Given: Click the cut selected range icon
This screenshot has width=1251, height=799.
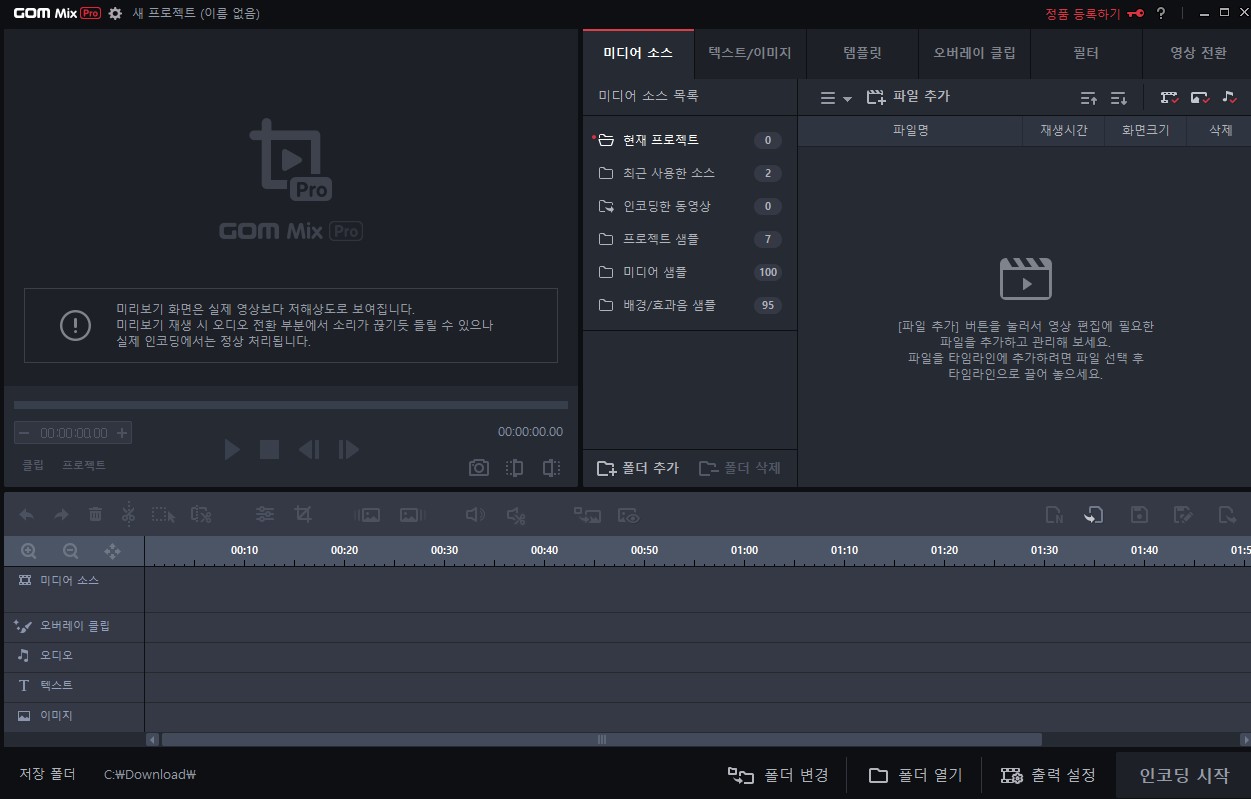Looking at the screenshot, I should point(201,515).
